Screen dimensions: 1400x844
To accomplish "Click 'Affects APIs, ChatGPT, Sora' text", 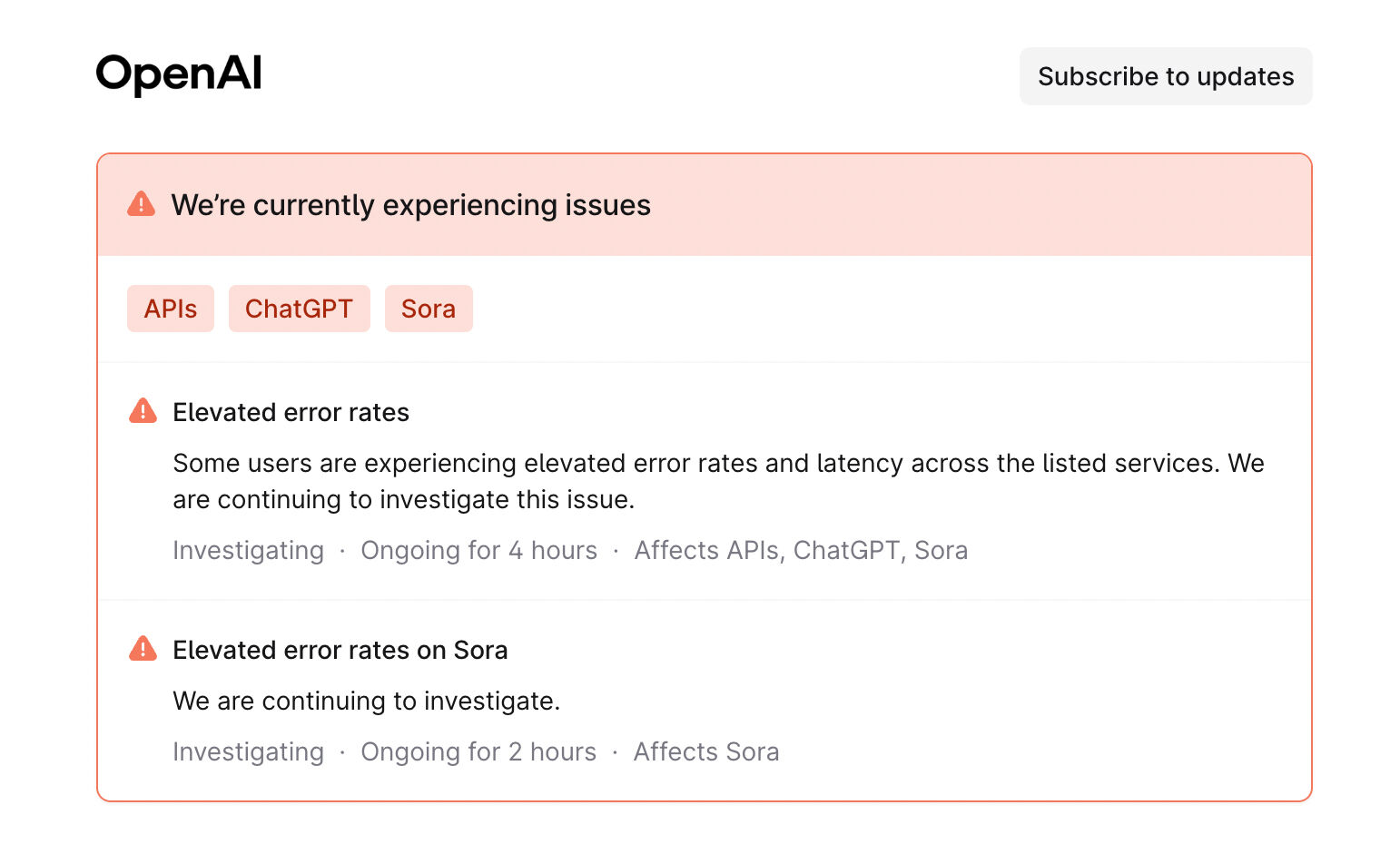I will coord(801,550).
